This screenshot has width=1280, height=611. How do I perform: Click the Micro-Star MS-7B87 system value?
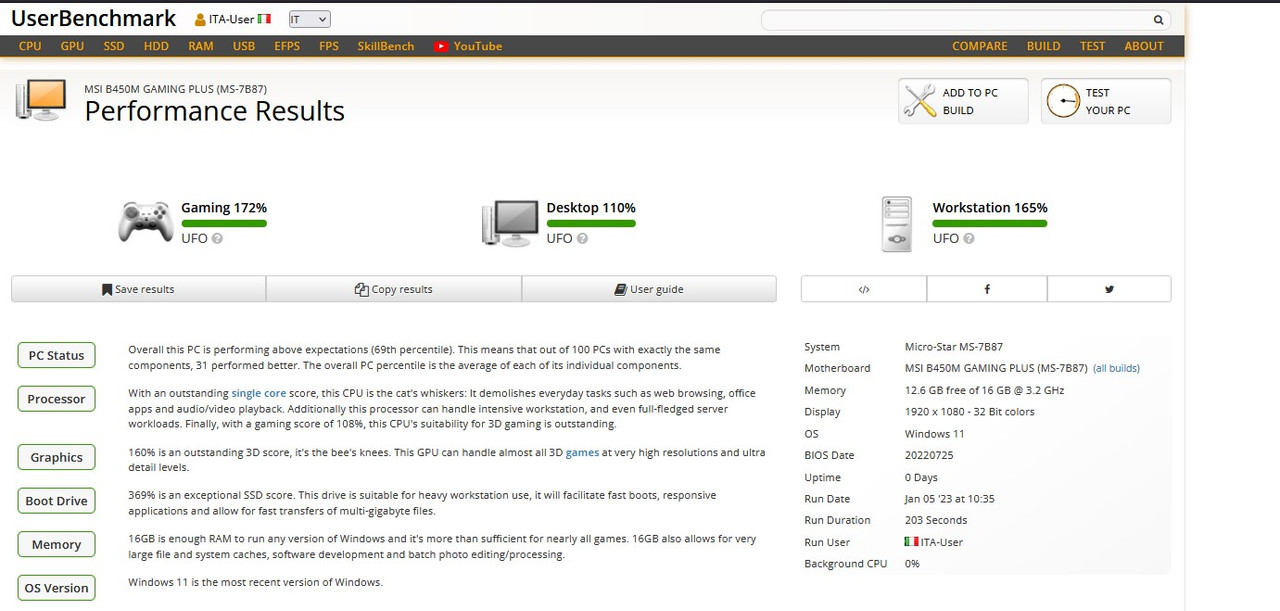pyautogui.click(x=954, y=347)
